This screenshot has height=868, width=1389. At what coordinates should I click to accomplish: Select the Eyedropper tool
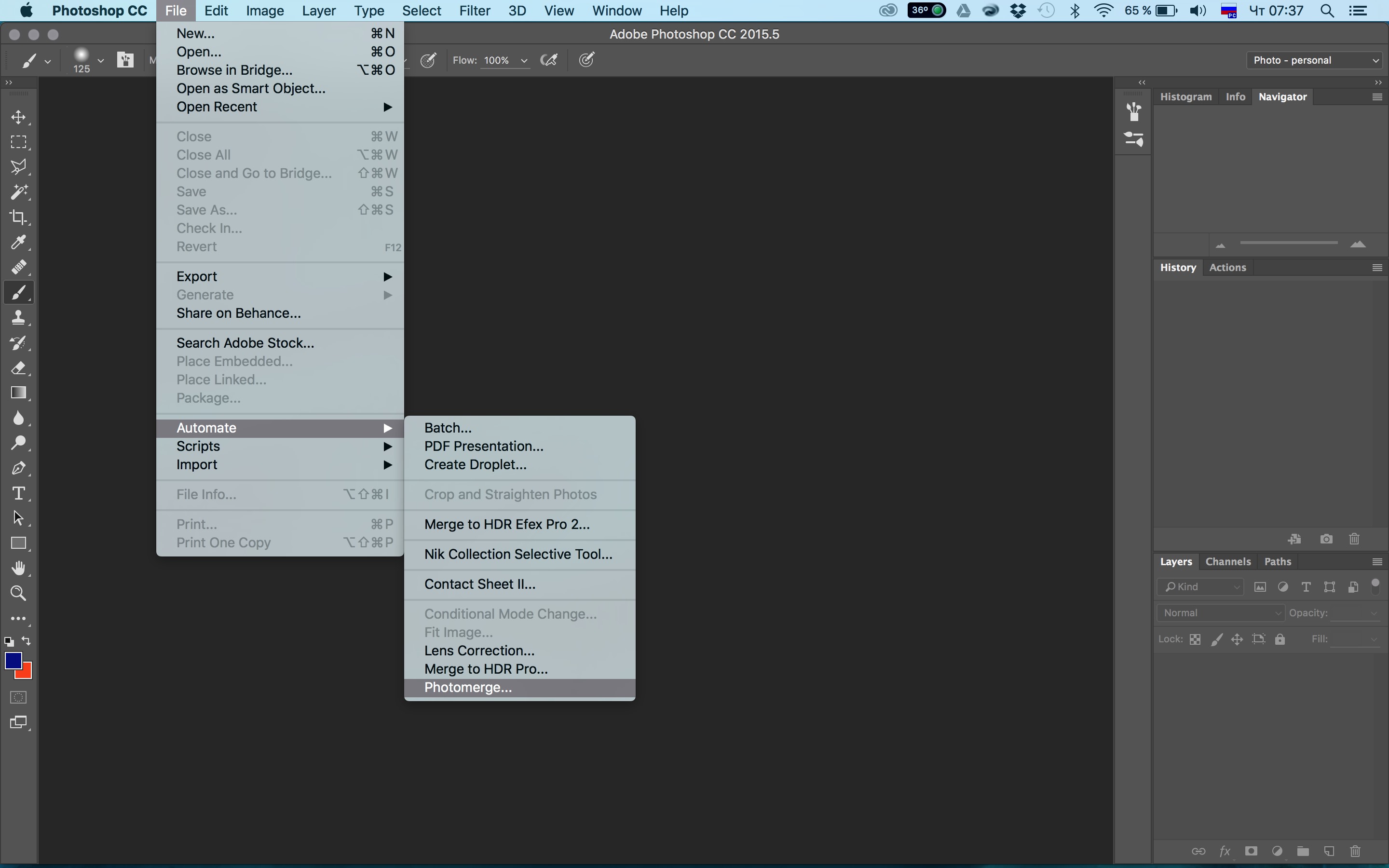pos(18,242)
